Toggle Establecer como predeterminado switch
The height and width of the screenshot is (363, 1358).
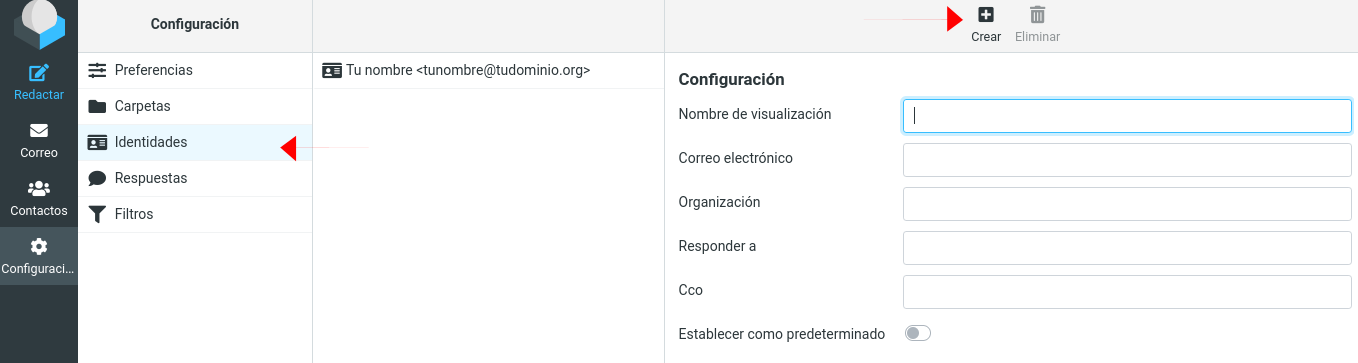(917, 333)
